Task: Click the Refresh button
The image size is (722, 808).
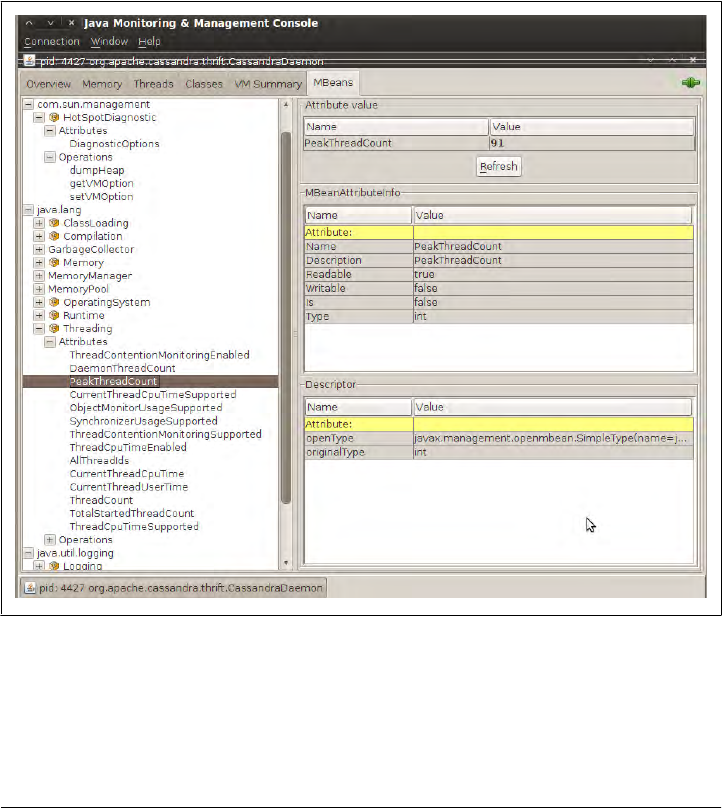Action: (499, 166)
